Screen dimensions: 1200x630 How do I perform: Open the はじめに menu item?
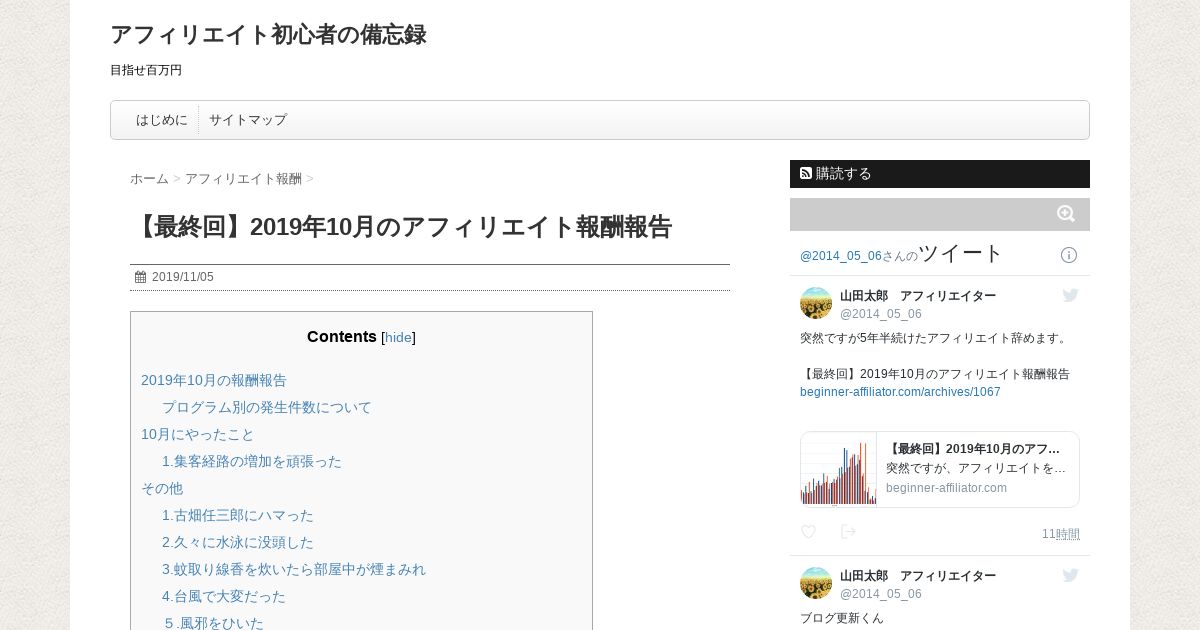tap(162, 120)
